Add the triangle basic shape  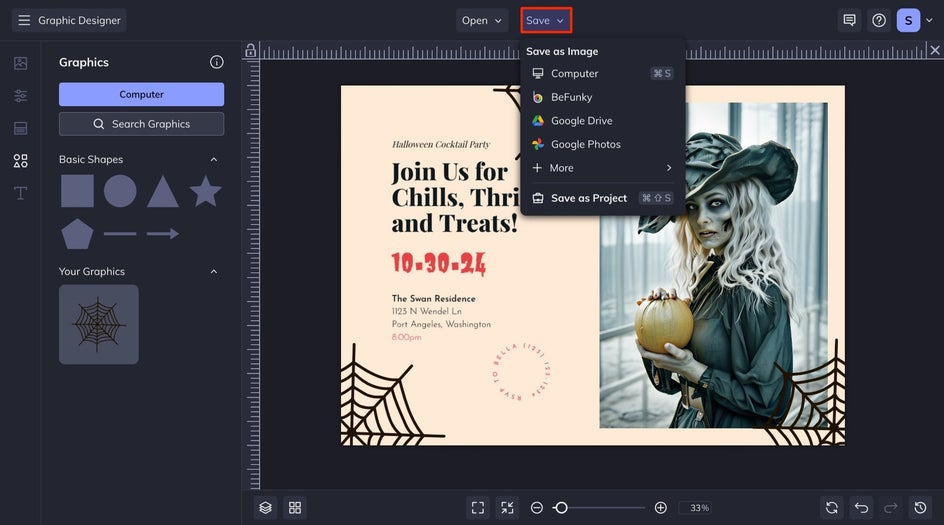coord(163,191)
